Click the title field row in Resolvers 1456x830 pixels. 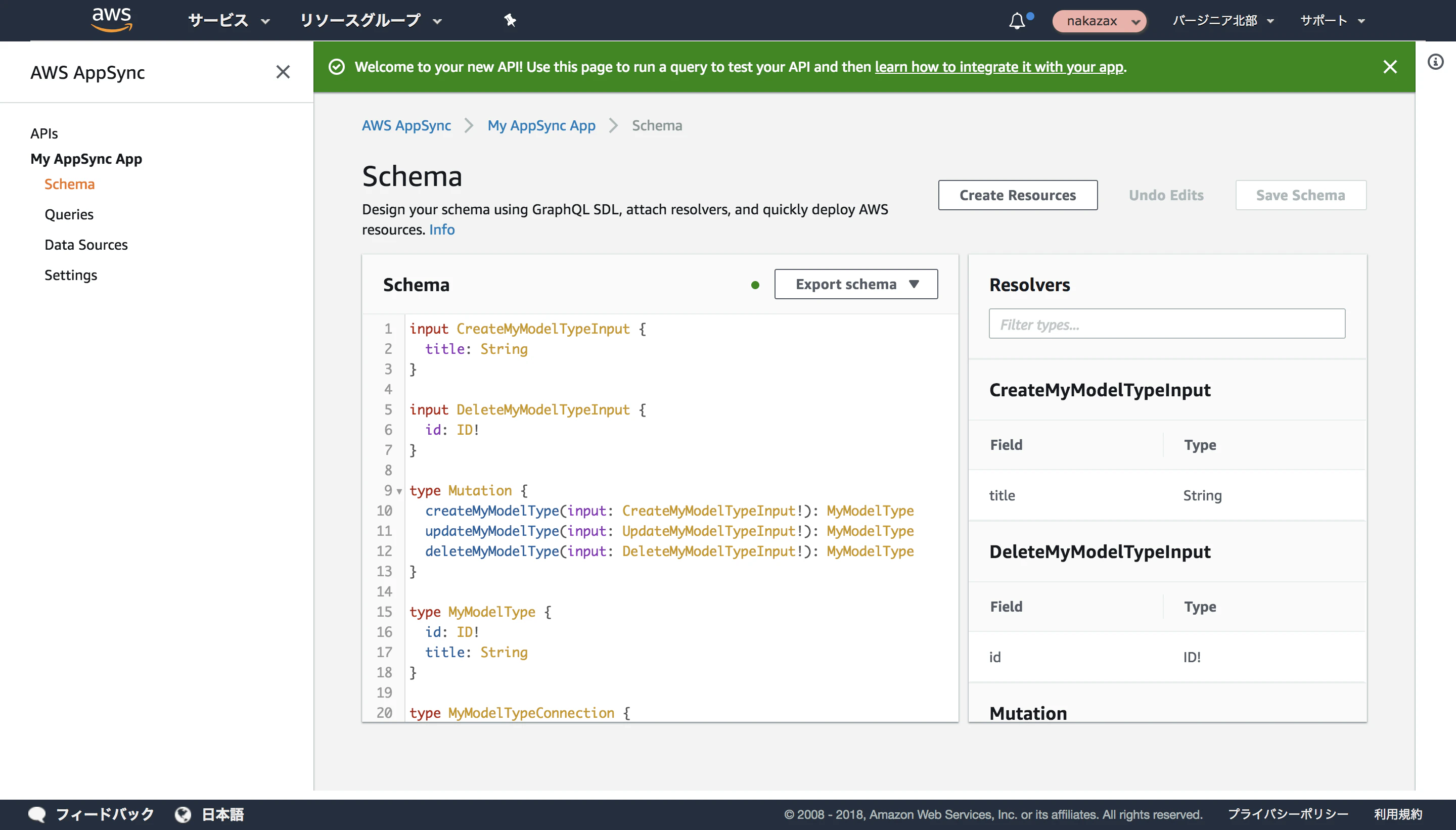(x=1166, y=495)
